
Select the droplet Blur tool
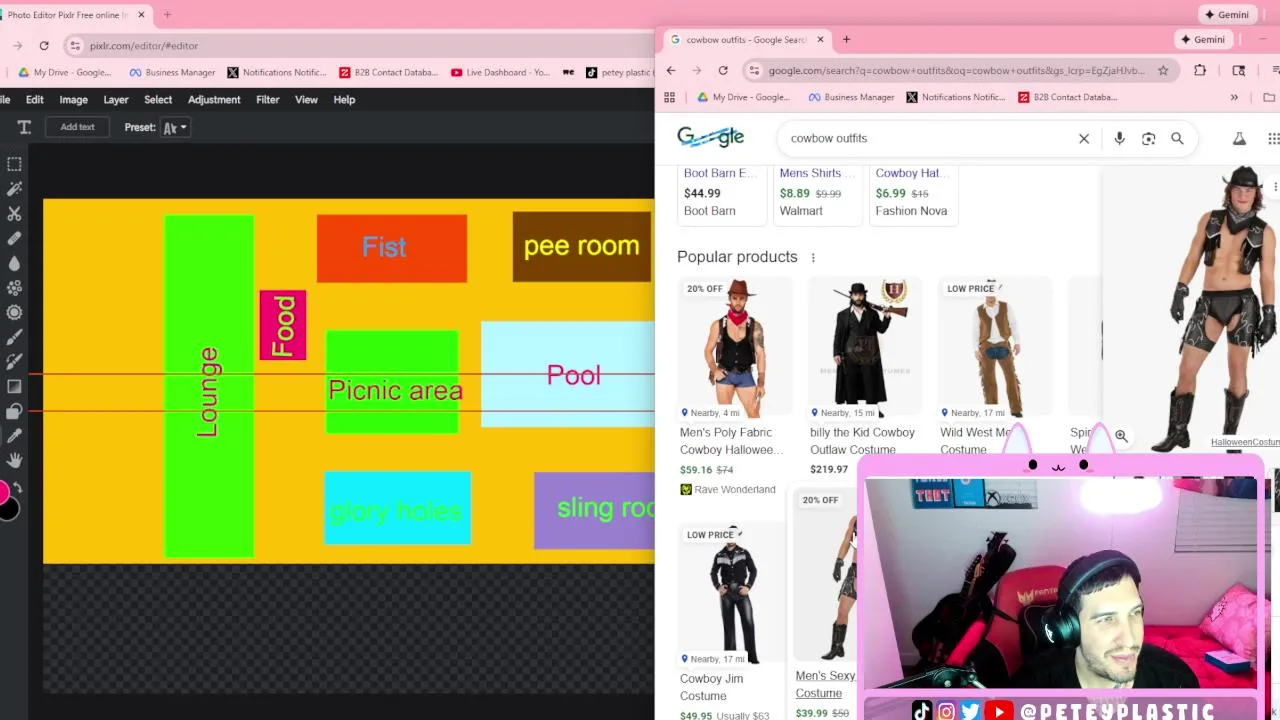(14, 263)
